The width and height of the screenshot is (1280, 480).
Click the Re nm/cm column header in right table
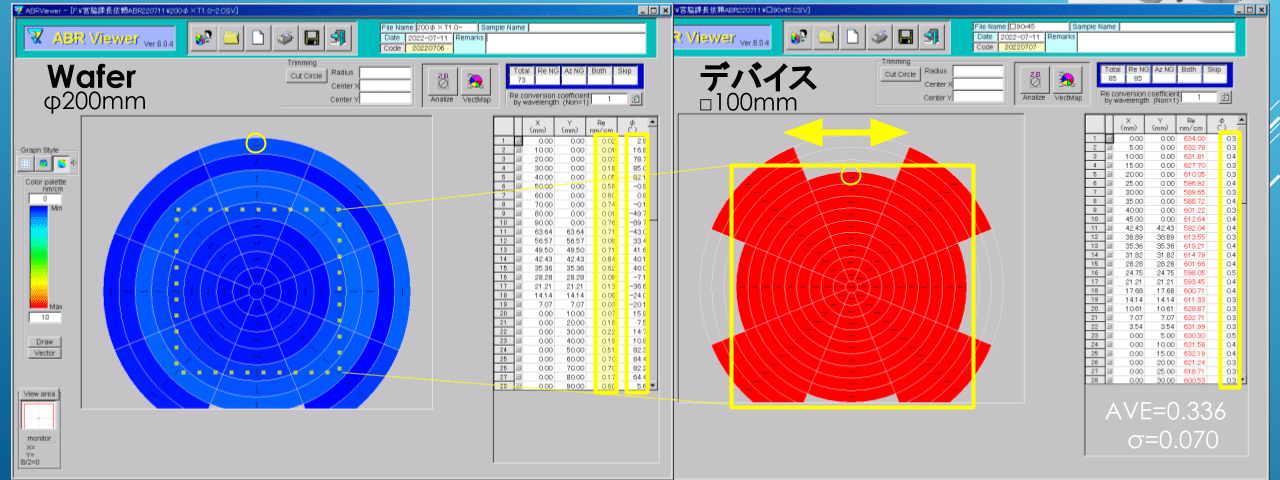(x=1193, y=124)
